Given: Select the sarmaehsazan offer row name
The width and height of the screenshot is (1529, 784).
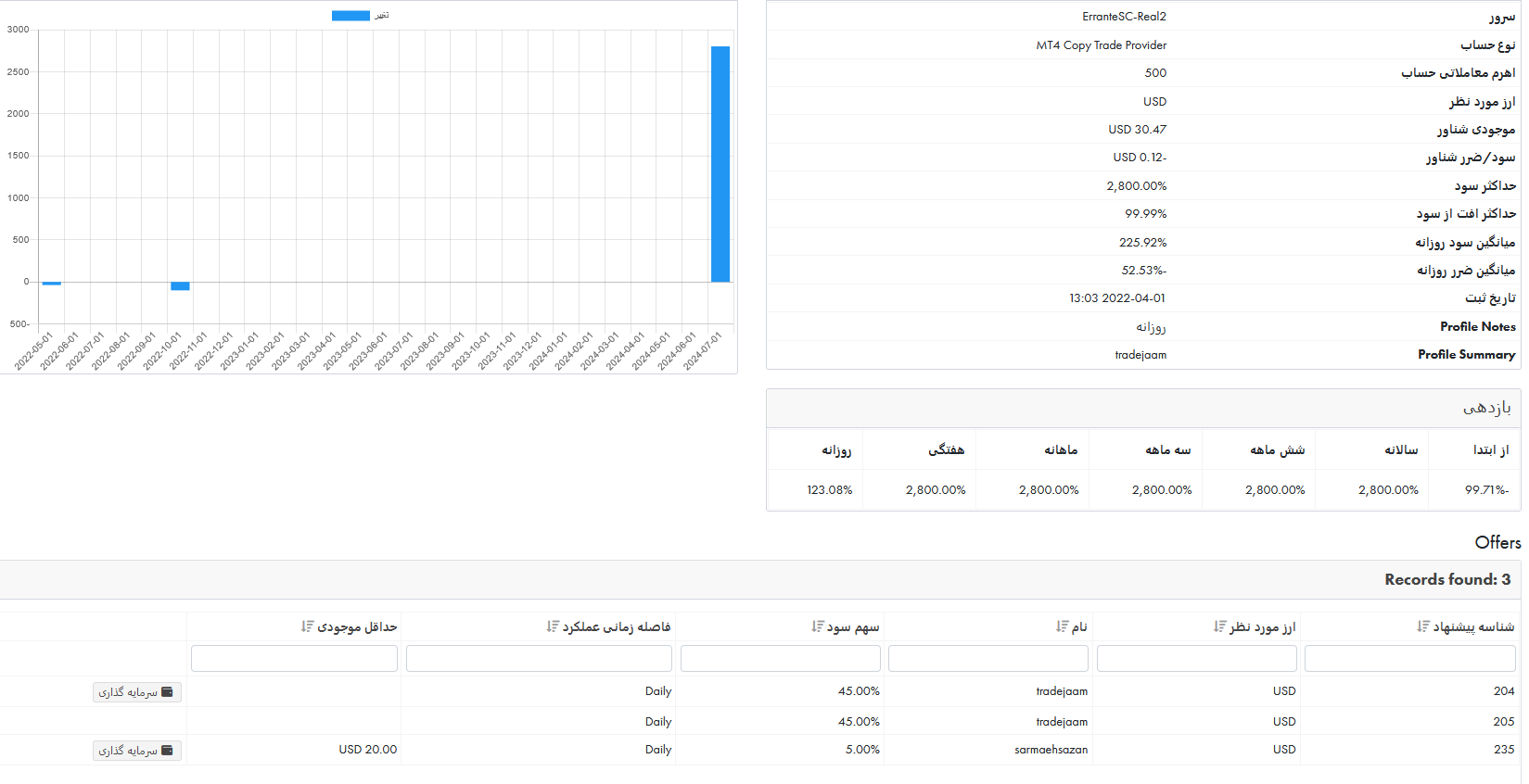Looking at the screenshot, I should pyautogui.click(x=1051, y=750).
